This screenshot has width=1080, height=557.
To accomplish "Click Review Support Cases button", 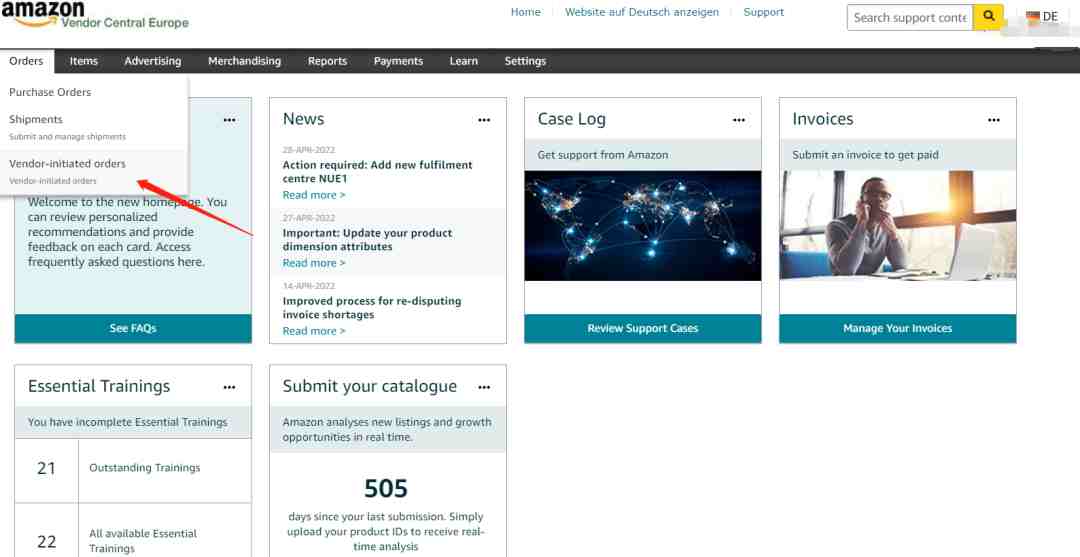I will [x=643, y=328].
